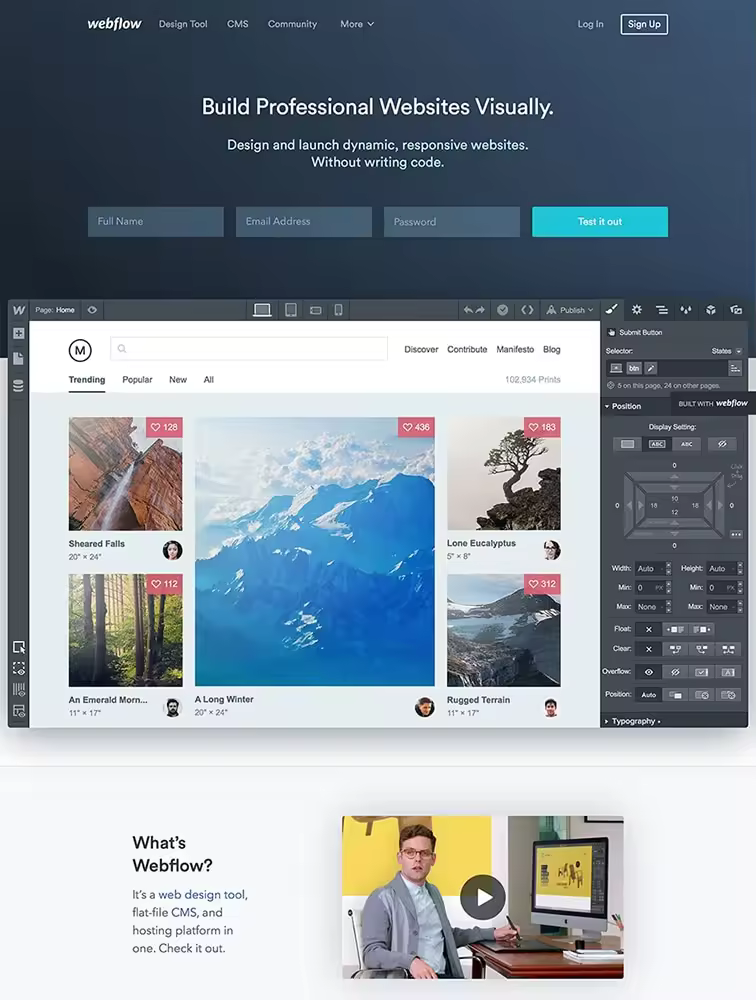Open the More dropdown in navbar
This screenshot has height=1000, width=756.
click(x=357, y=24)
